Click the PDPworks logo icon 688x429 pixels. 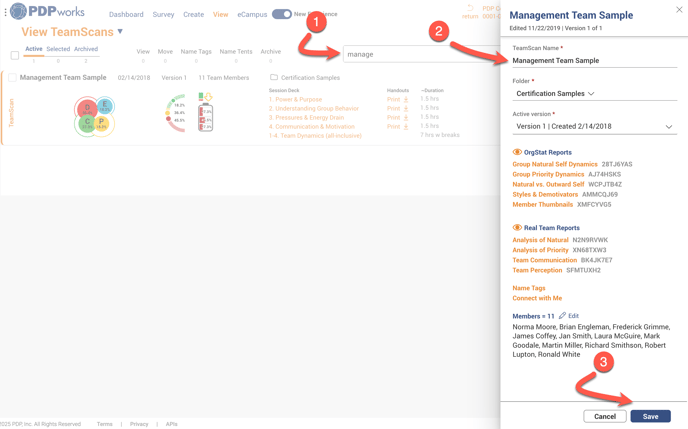(18, 12)
